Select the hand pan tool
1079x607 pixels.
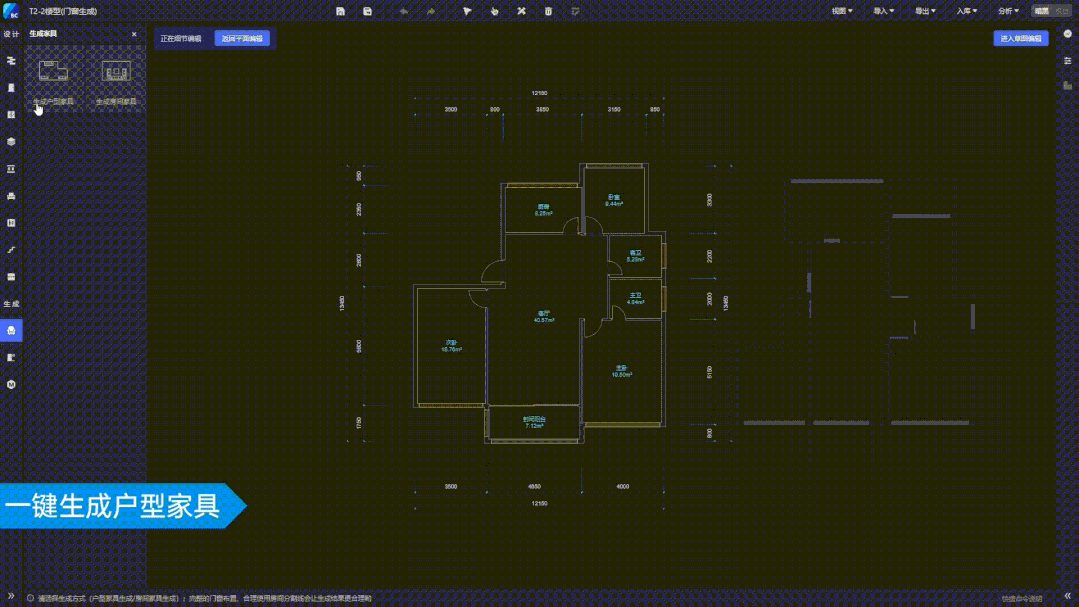click(x=494, y=11)
